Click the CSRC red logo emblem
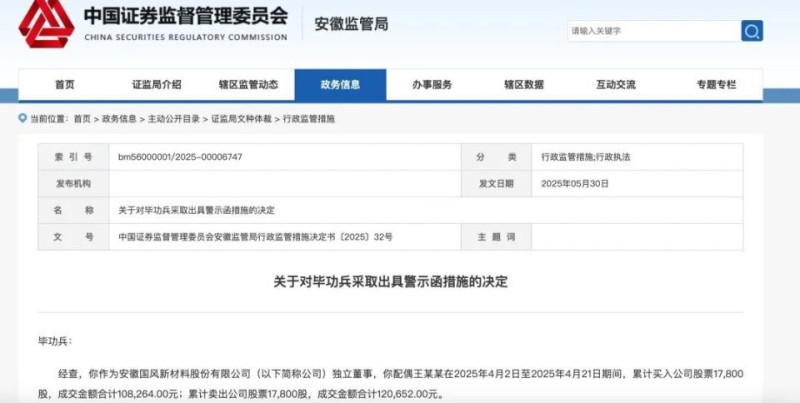The image size is (800, 403). (46, 23)
